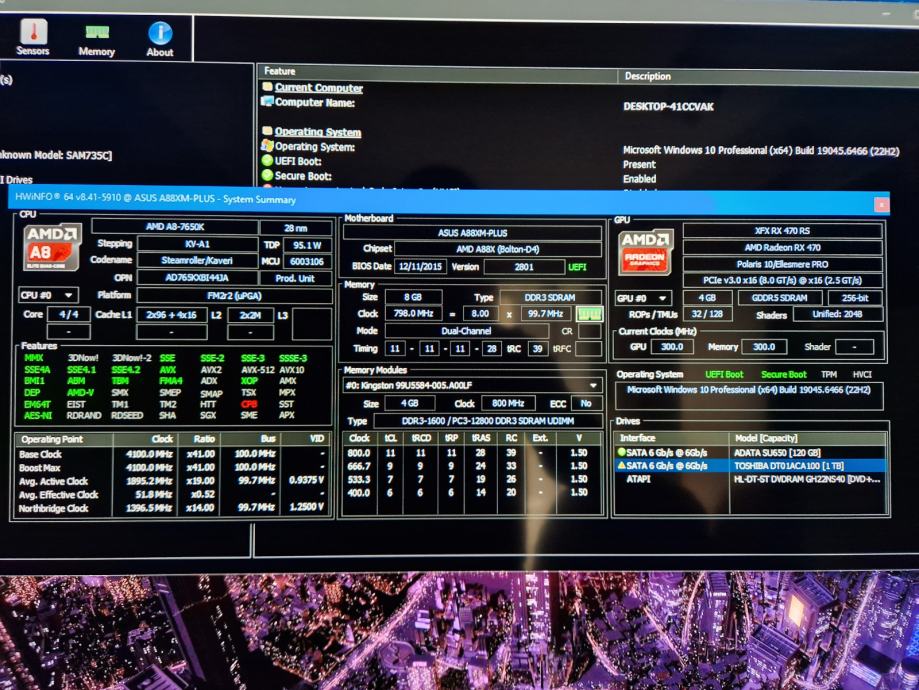Click the BIOS version 2801 field
Viewport: 919px width, 690px height.
524,267
